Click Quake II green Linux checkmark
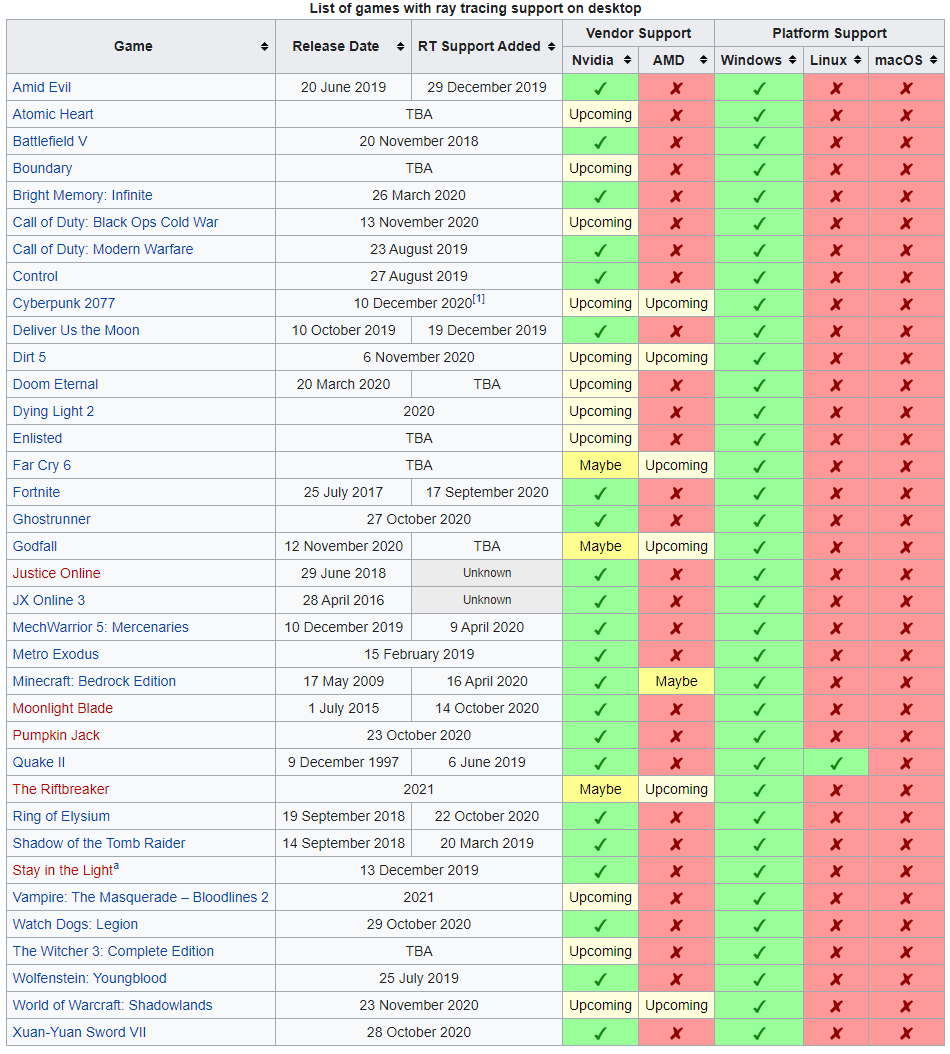The height and width of the screenshot is (1054, 950). pos(836,763)
